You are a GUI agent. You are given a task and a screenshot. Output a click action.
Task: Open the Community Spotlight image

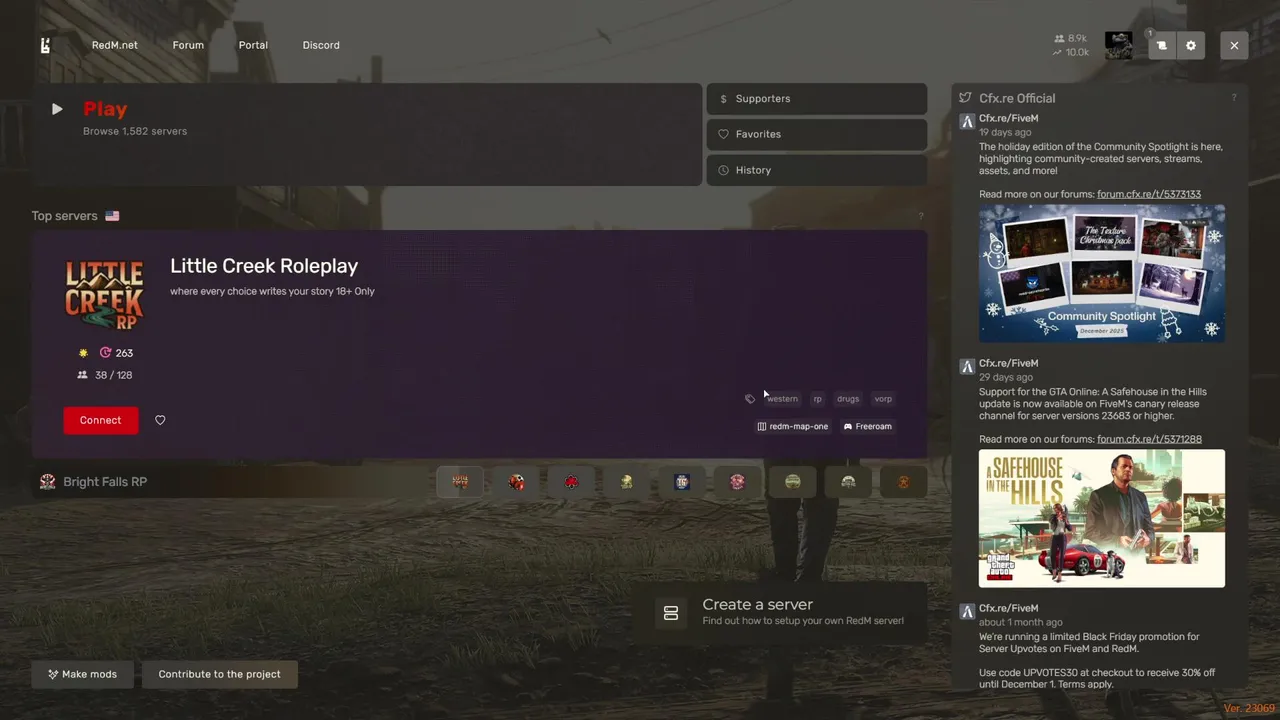coord(1102,273)
